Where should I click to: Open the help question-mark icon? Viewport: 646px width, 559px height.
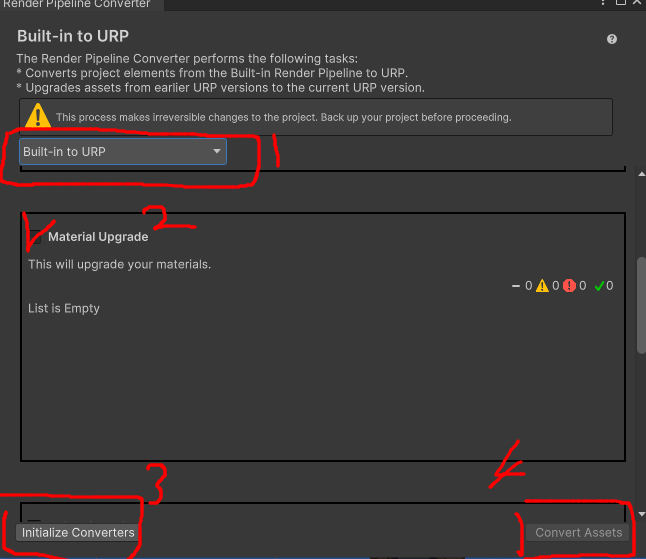click(x=612, y=39)
